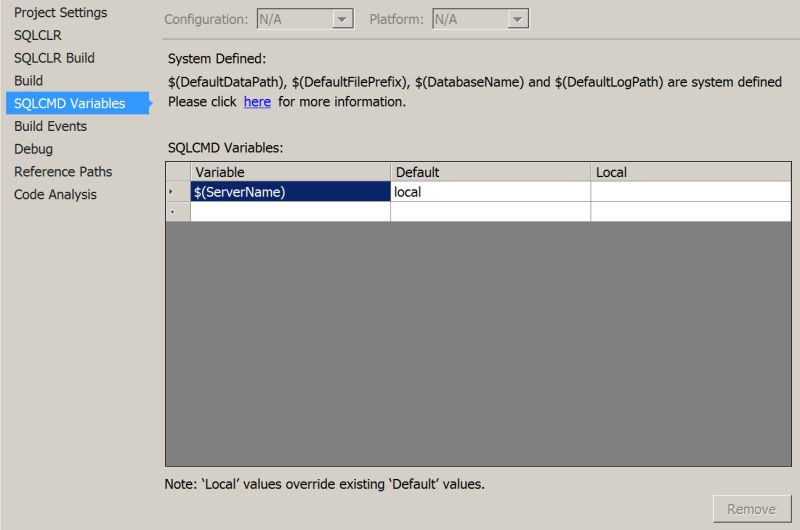Select the new row header marker

click(178, 212)
